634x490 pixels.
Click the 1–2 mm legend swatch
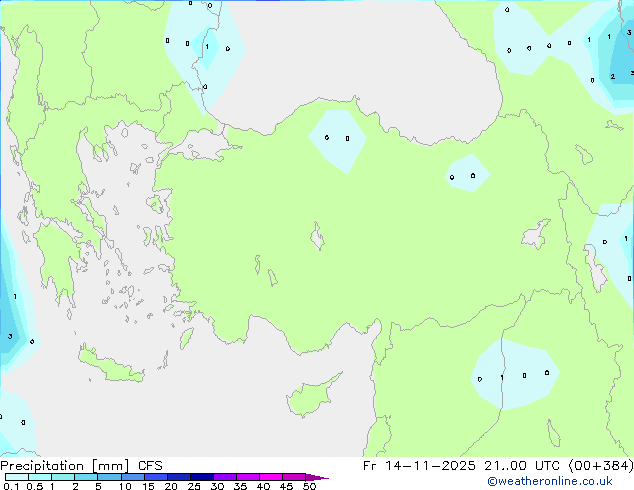tap(63, 477)
